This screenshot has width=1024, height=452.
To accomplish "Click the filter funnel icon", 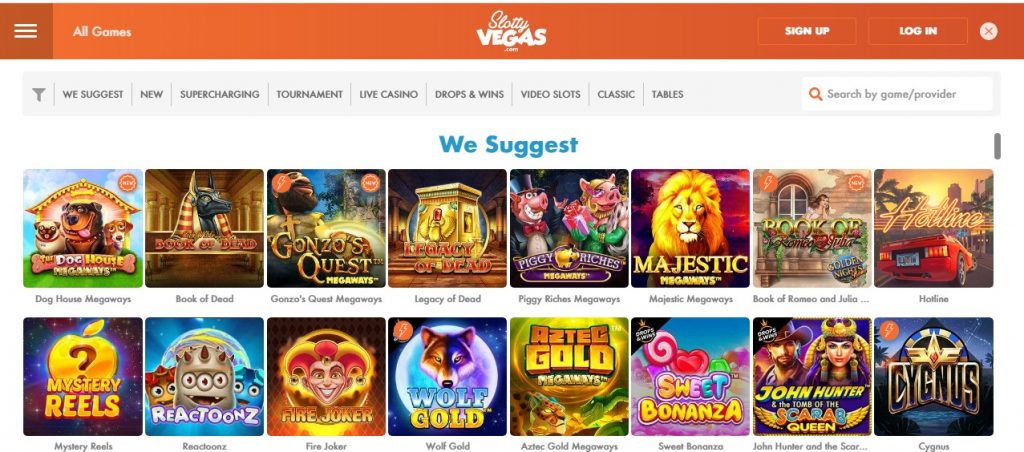I will tap(39, 94).
